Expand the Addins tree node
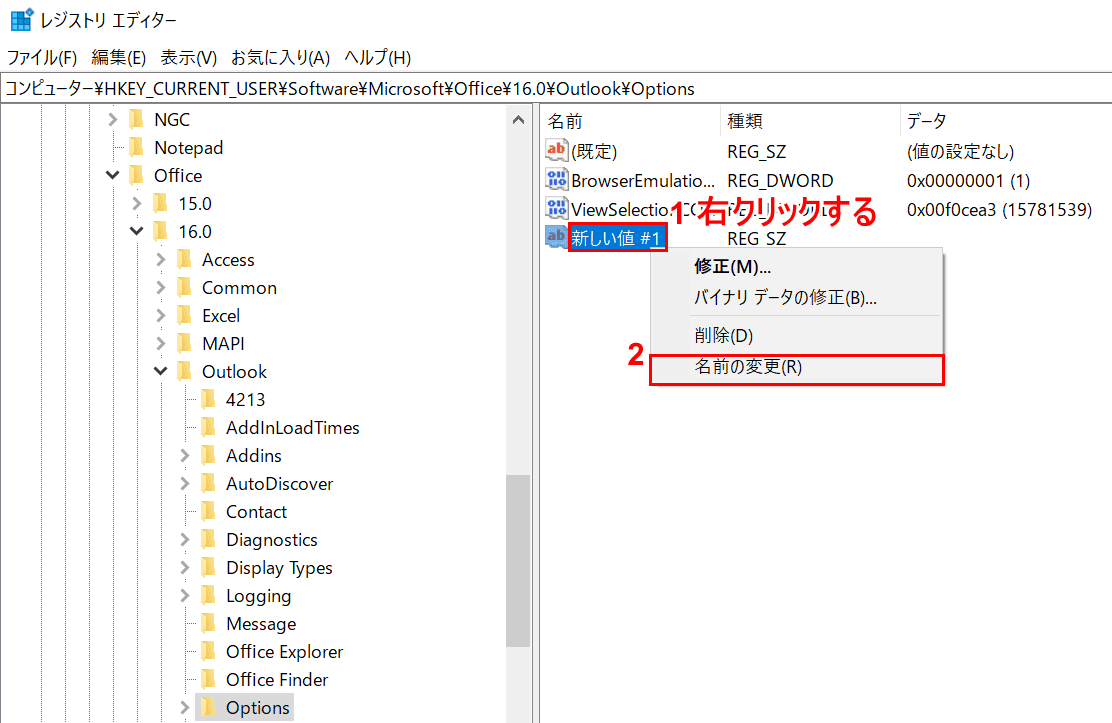 184,455
